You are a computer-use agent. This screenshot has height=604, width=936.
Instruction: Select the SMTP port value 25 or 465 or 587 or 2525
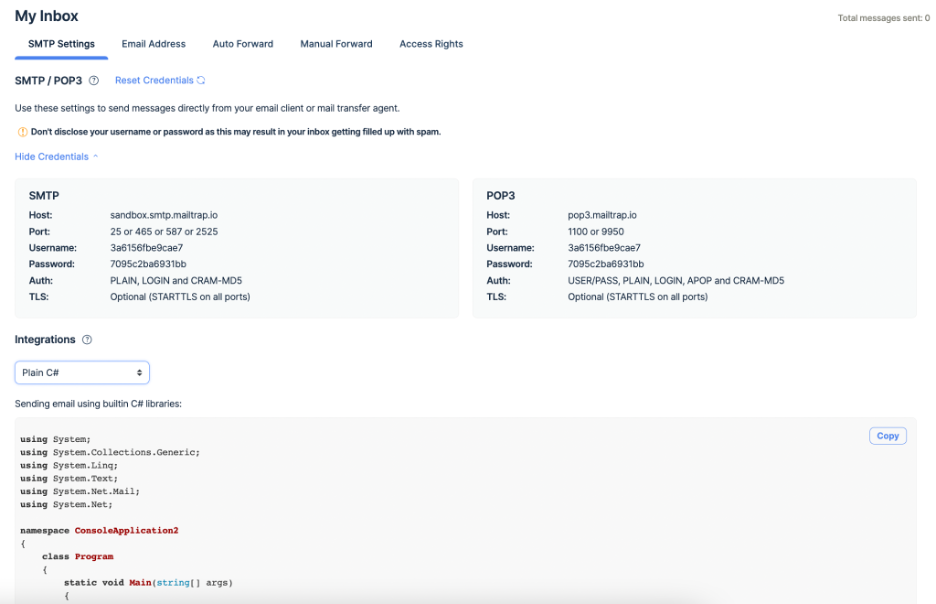pyautogui.click(x=164, y=232)
